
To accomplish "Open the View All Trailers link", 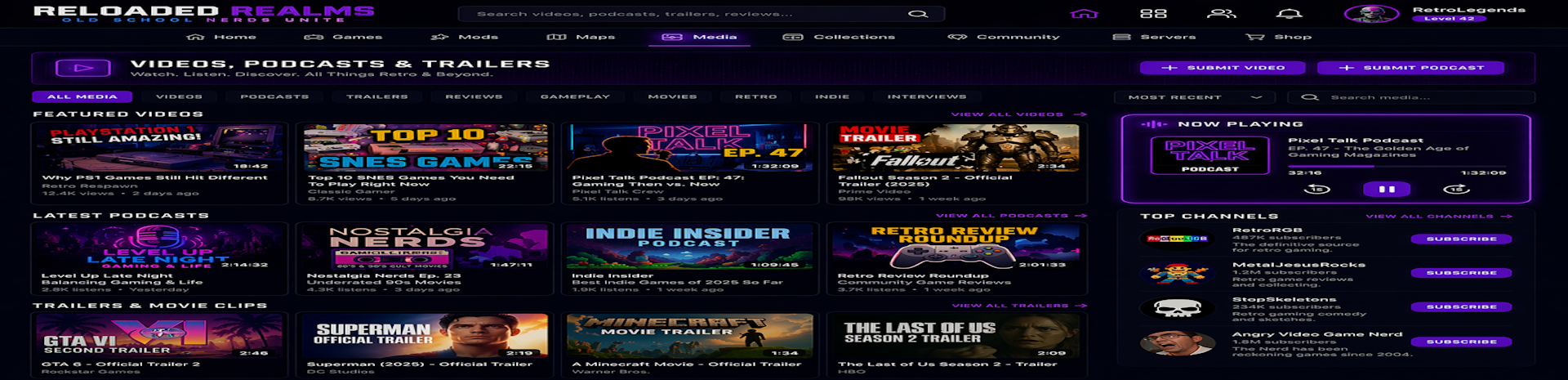I will (x=1018, y=306).
